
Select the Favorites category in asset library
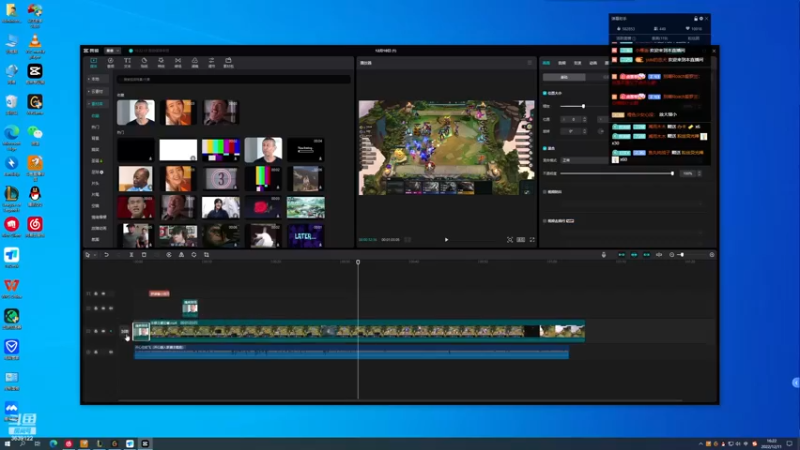(95, 116)
